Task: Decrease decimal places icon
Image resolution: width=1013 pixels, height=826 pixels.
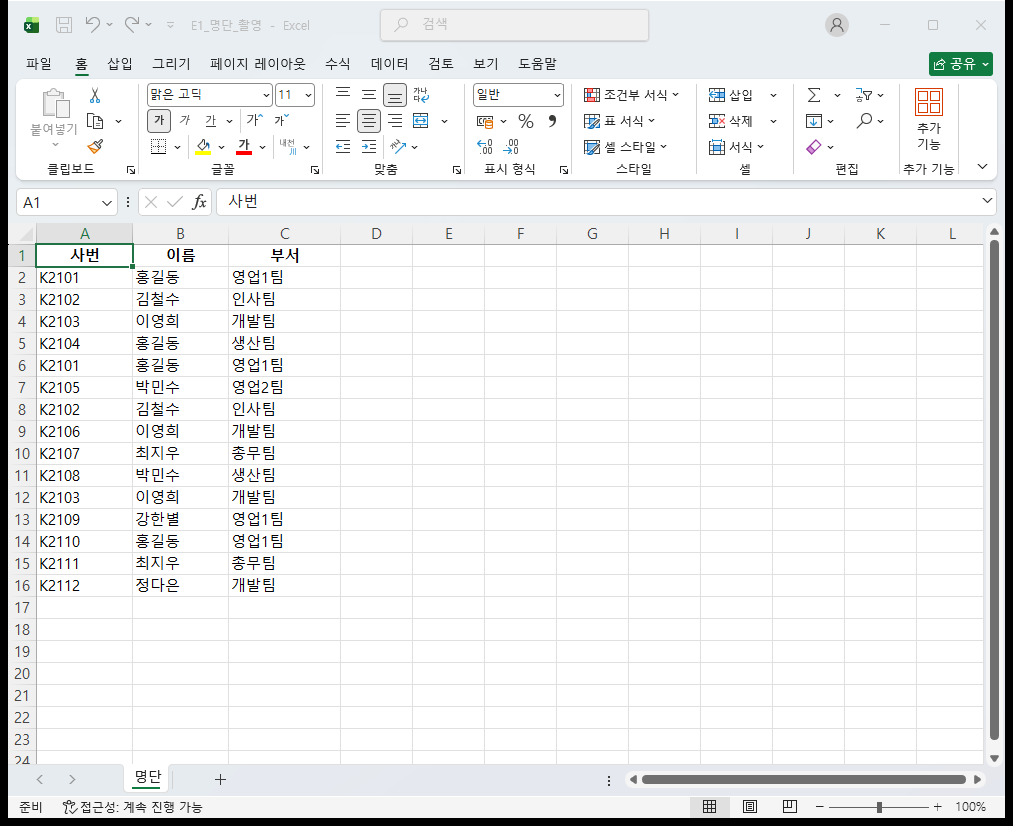Action: tap(511, 147)
